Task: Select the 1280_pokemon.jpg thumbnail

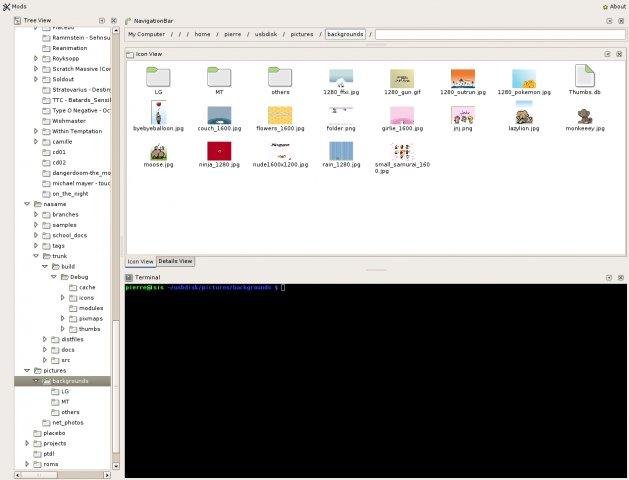Action: pos(524,79)
